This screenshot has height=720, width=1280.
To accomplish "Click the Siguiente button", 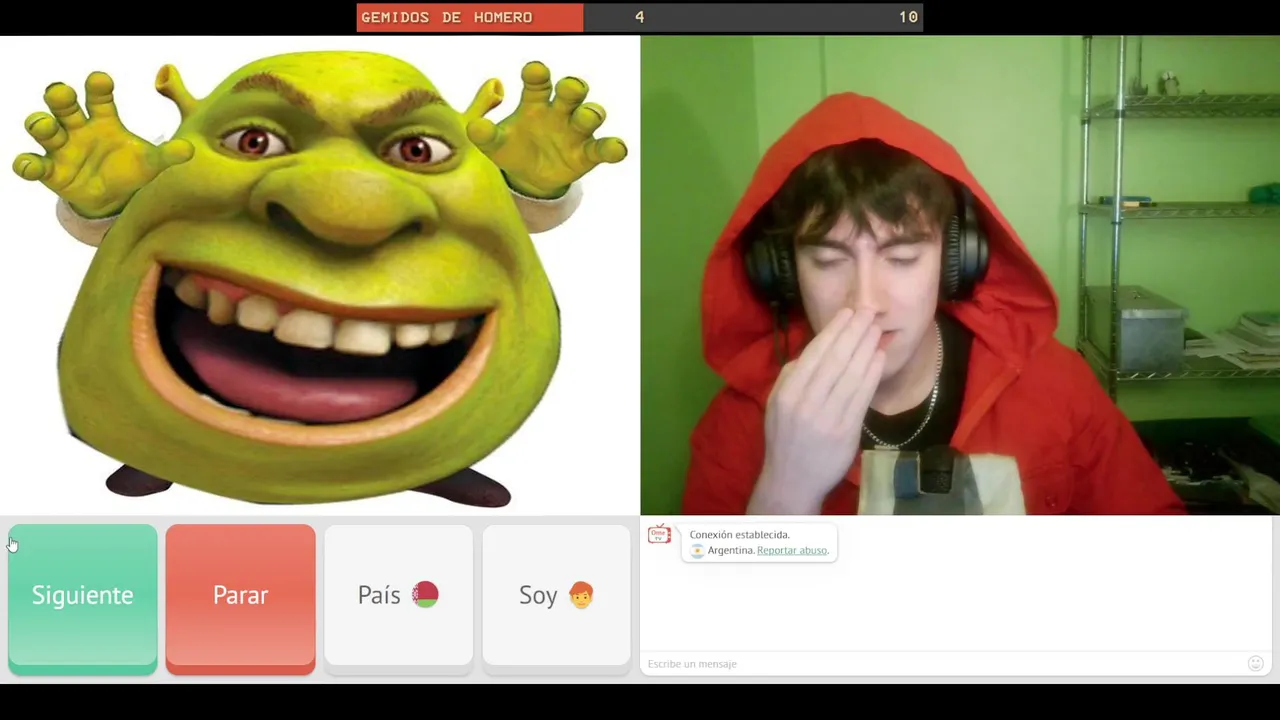I will point(83,599).
